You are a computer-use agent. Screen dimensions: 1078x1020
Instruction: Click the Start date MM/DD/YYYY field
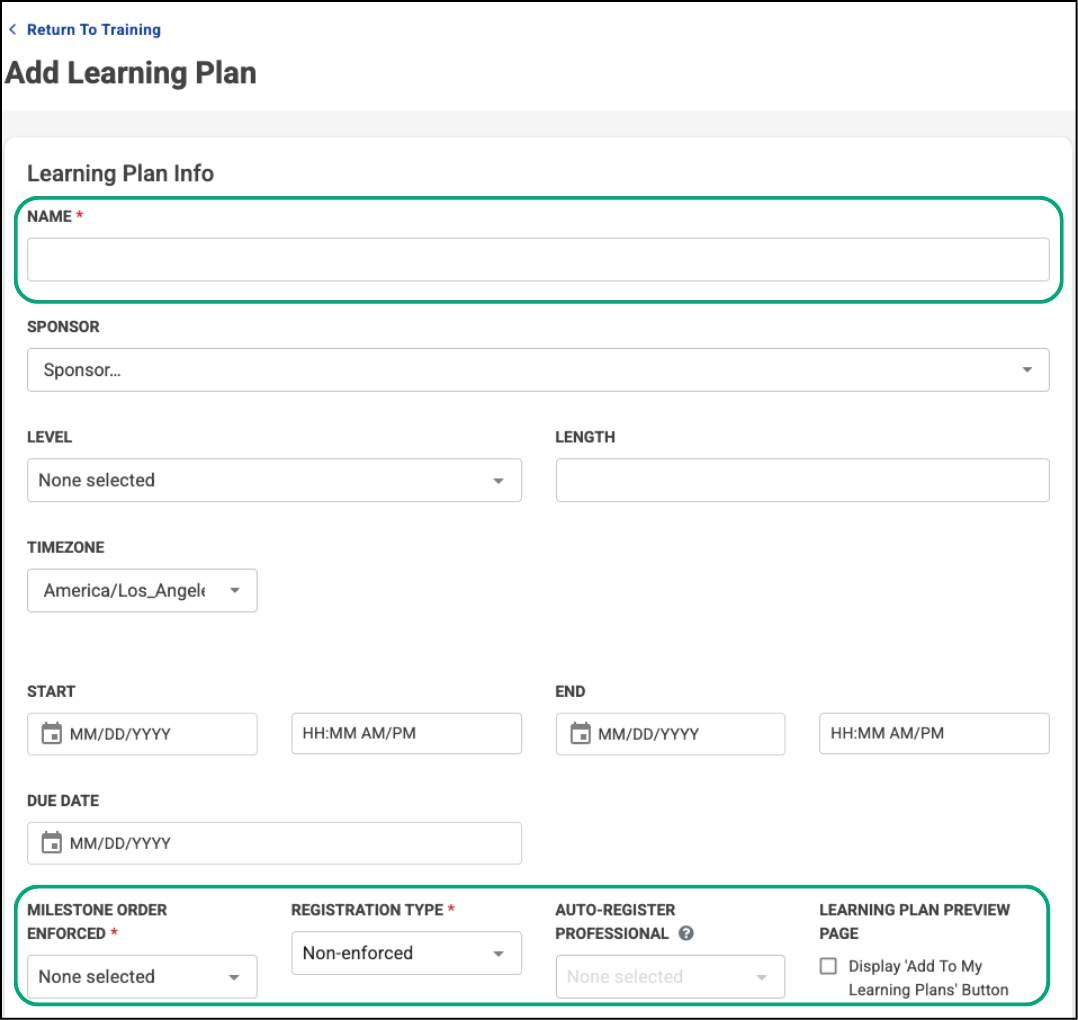(x=155, y=734)
